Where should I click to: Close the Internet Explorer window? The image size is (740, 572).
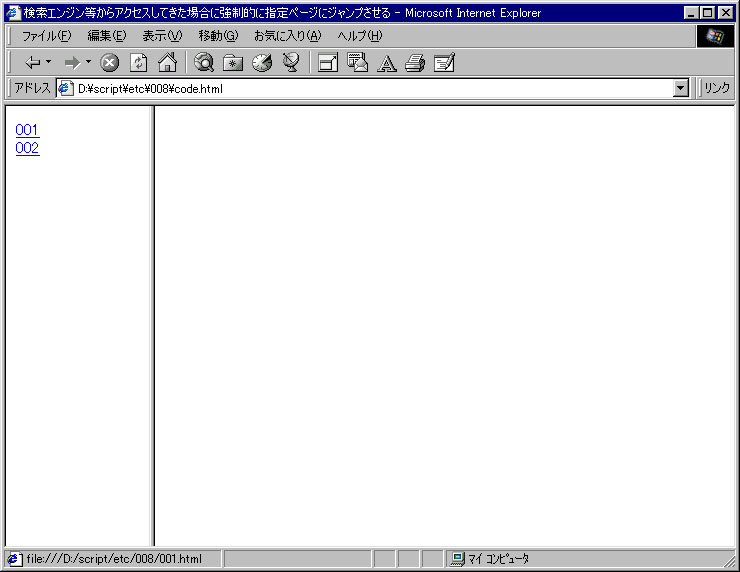(x=725, y=13)
